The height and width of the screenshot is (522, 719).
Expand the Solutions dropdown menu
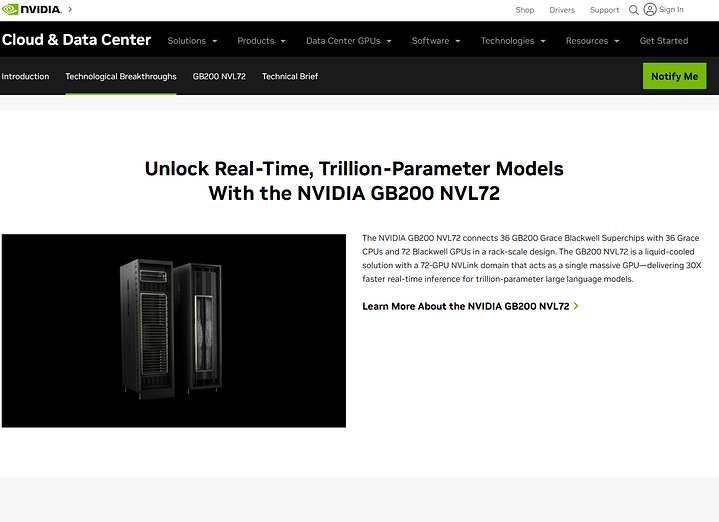tap(192, 41)
